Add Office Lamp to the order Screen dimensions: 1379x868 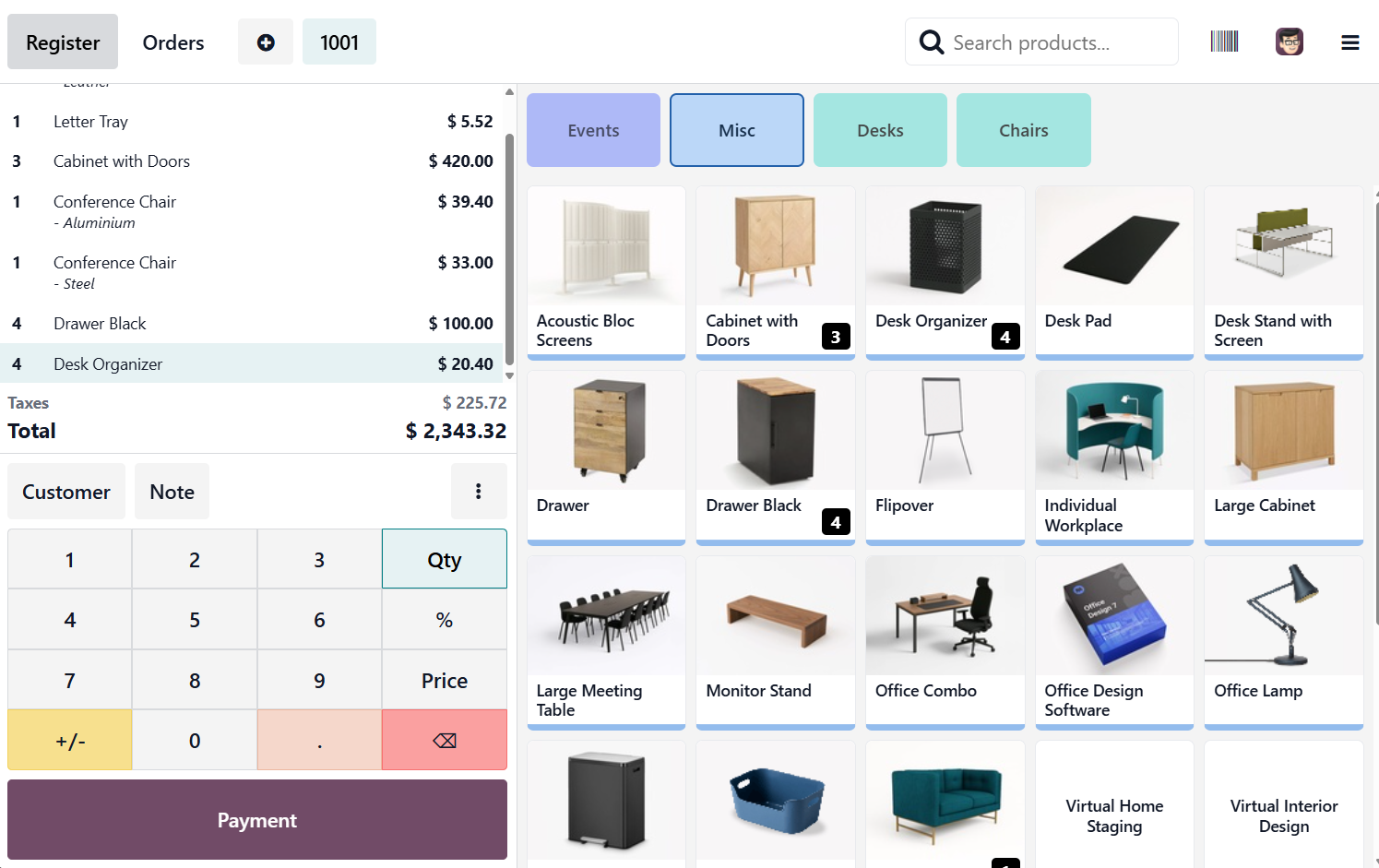pyautogui.click(x=1283, y=641)
